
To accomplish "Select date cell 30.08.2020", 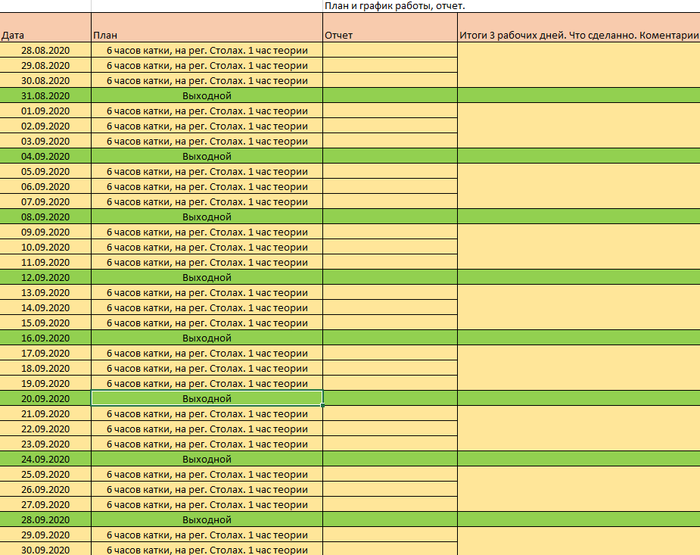I will tap(46, 81).
